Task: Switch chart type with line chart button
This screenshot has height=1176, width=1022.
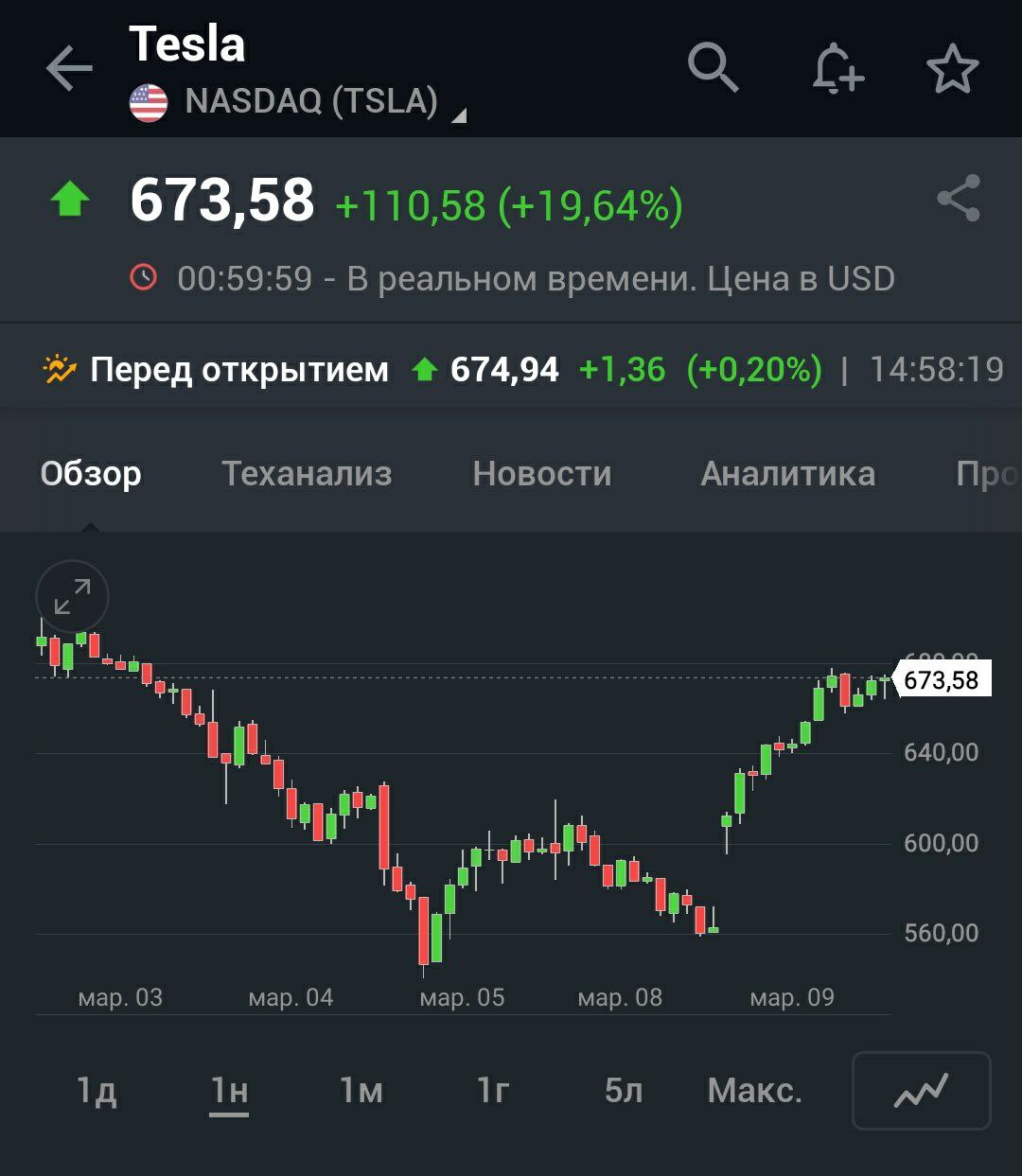Action: (x=921, y=1091)
